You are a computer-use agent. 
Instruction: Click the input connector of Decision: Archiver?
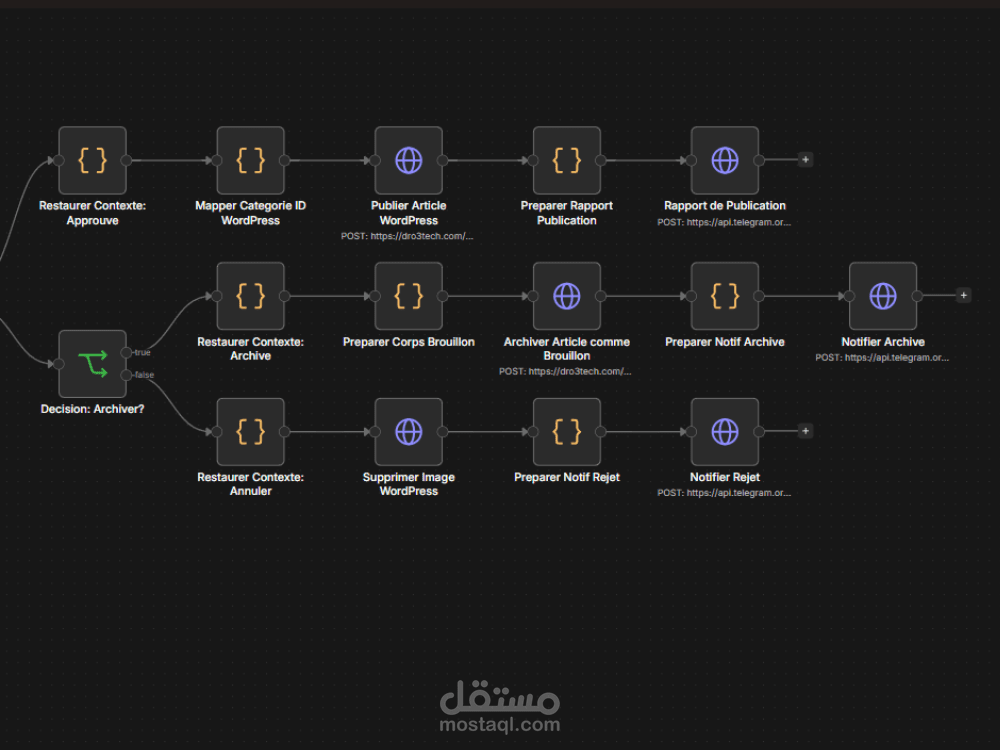coord(59,364)
